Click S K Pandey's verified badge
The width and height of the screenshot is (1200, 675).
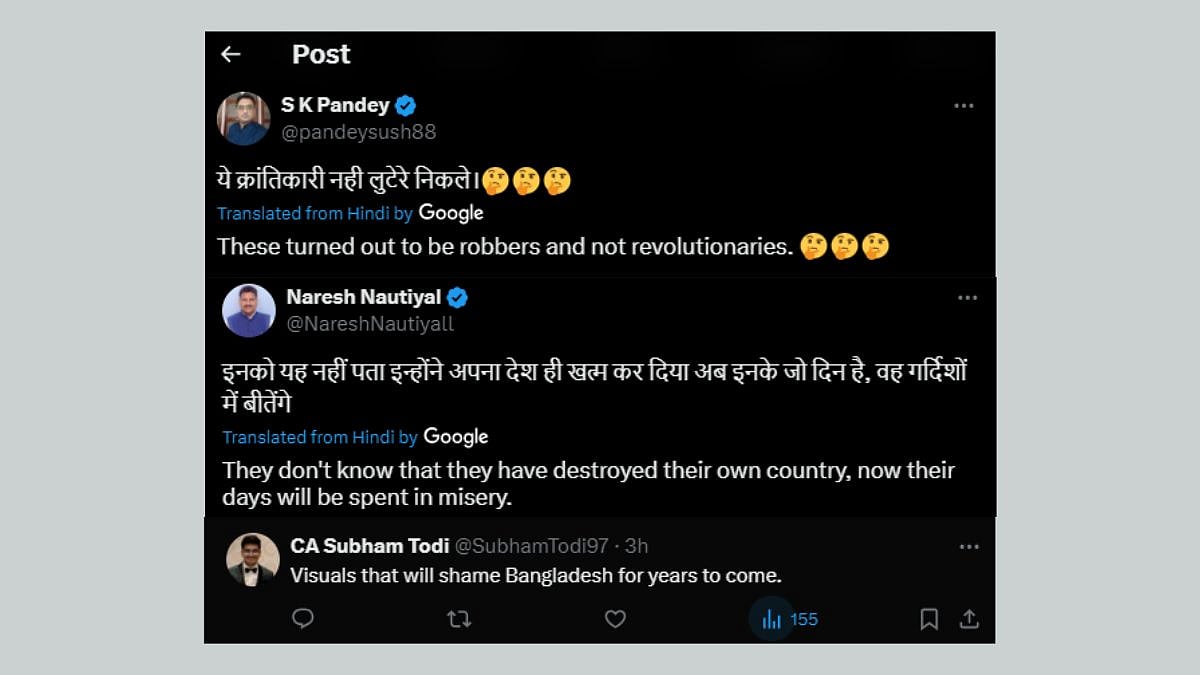tap(405, 105)
